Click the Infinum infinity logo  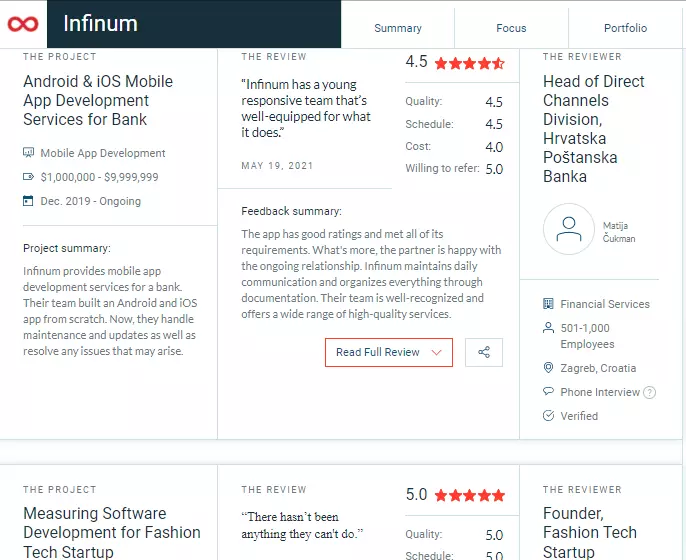[23, 24]
